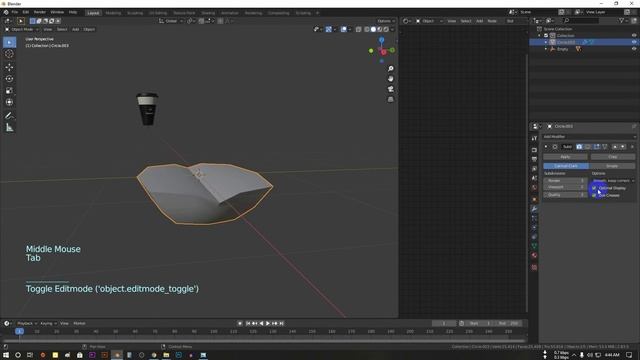The image size is (640, 360).
Task: Open viewport Options dropdown
Action: pyautogui.click(x=386, y=21)
